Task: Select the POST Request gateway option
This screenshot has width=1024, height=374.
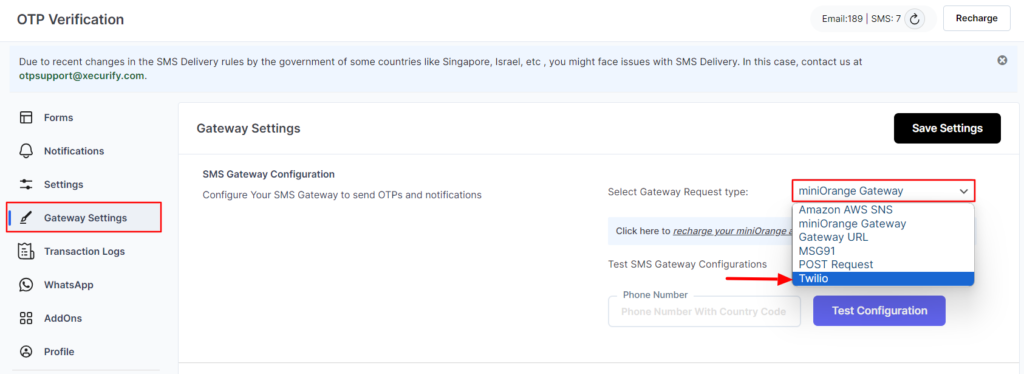Action: pos(883,264)
